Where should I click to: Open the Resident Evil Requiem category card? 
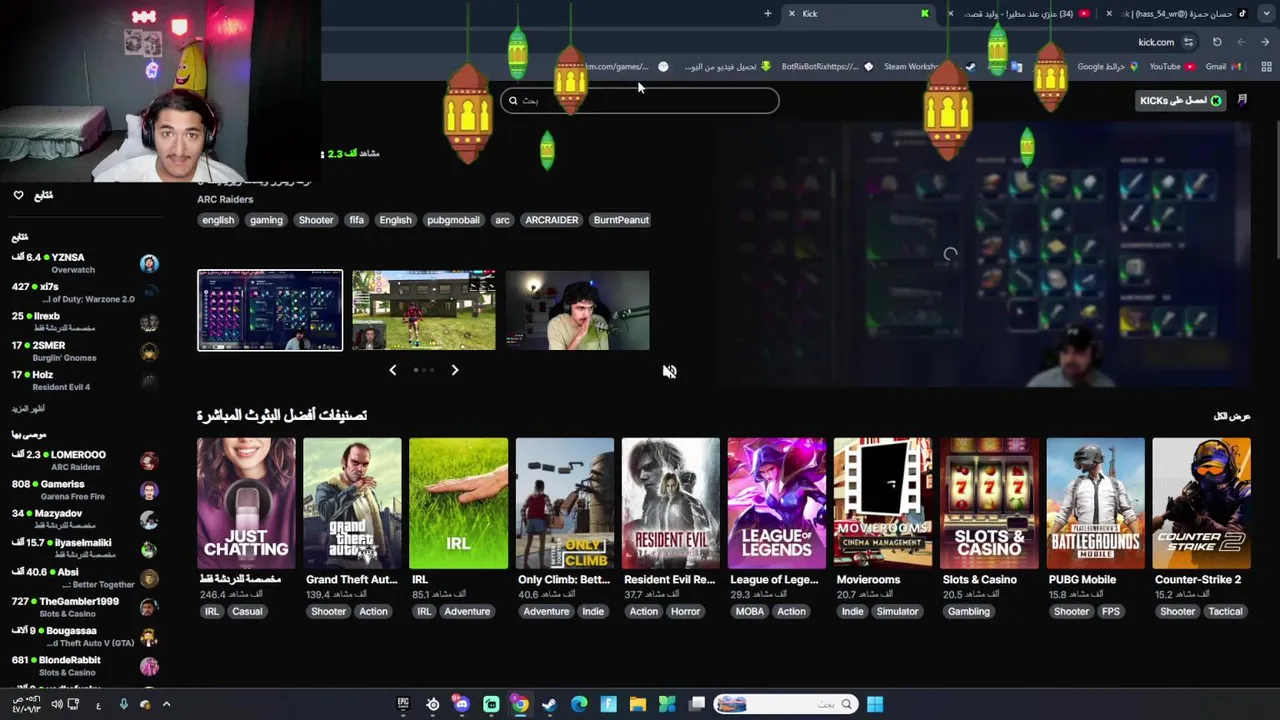[671, 503]
